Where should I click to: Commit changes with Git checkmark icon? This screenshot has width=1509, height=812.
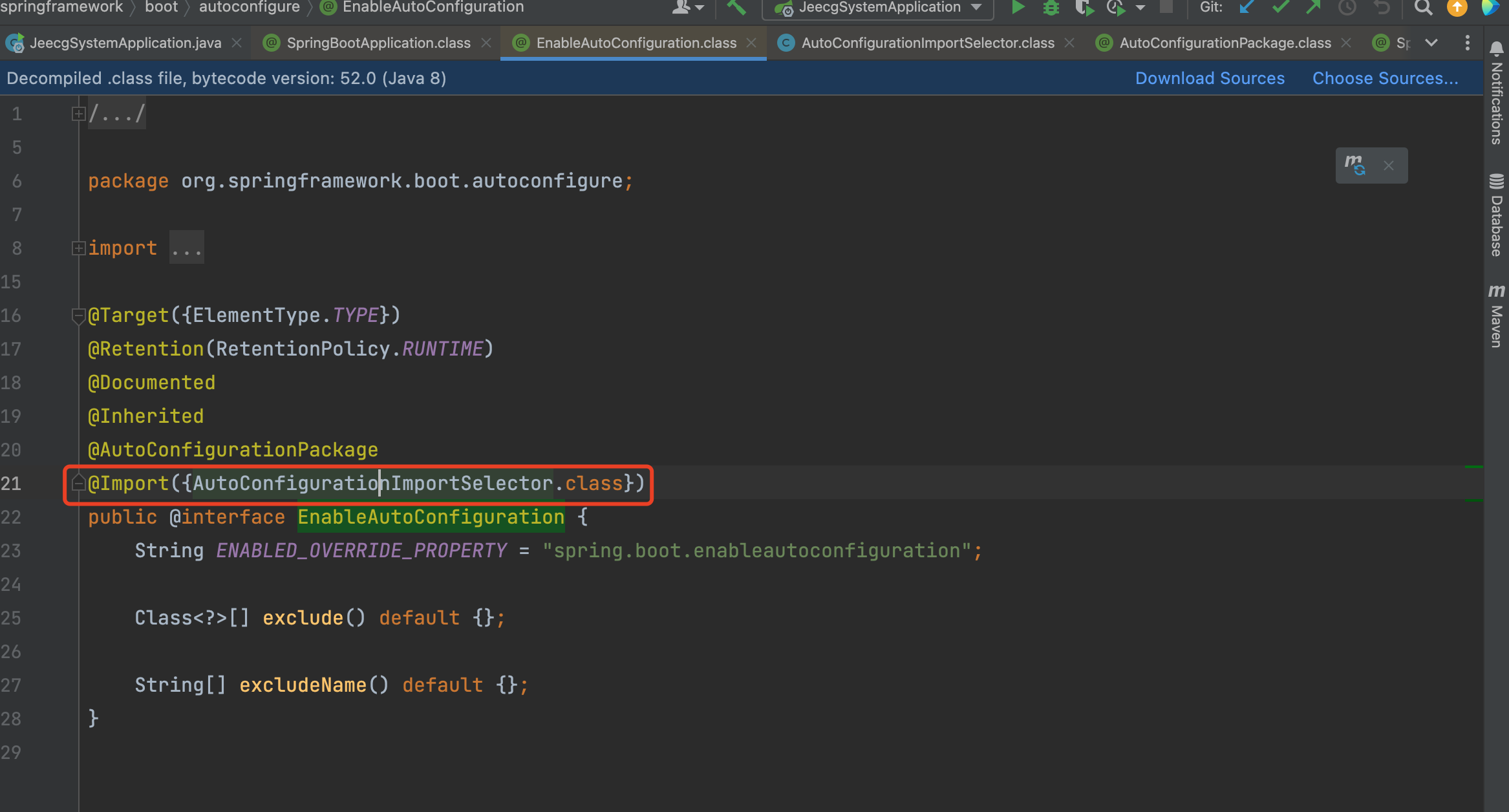[x=1280, y=8]
